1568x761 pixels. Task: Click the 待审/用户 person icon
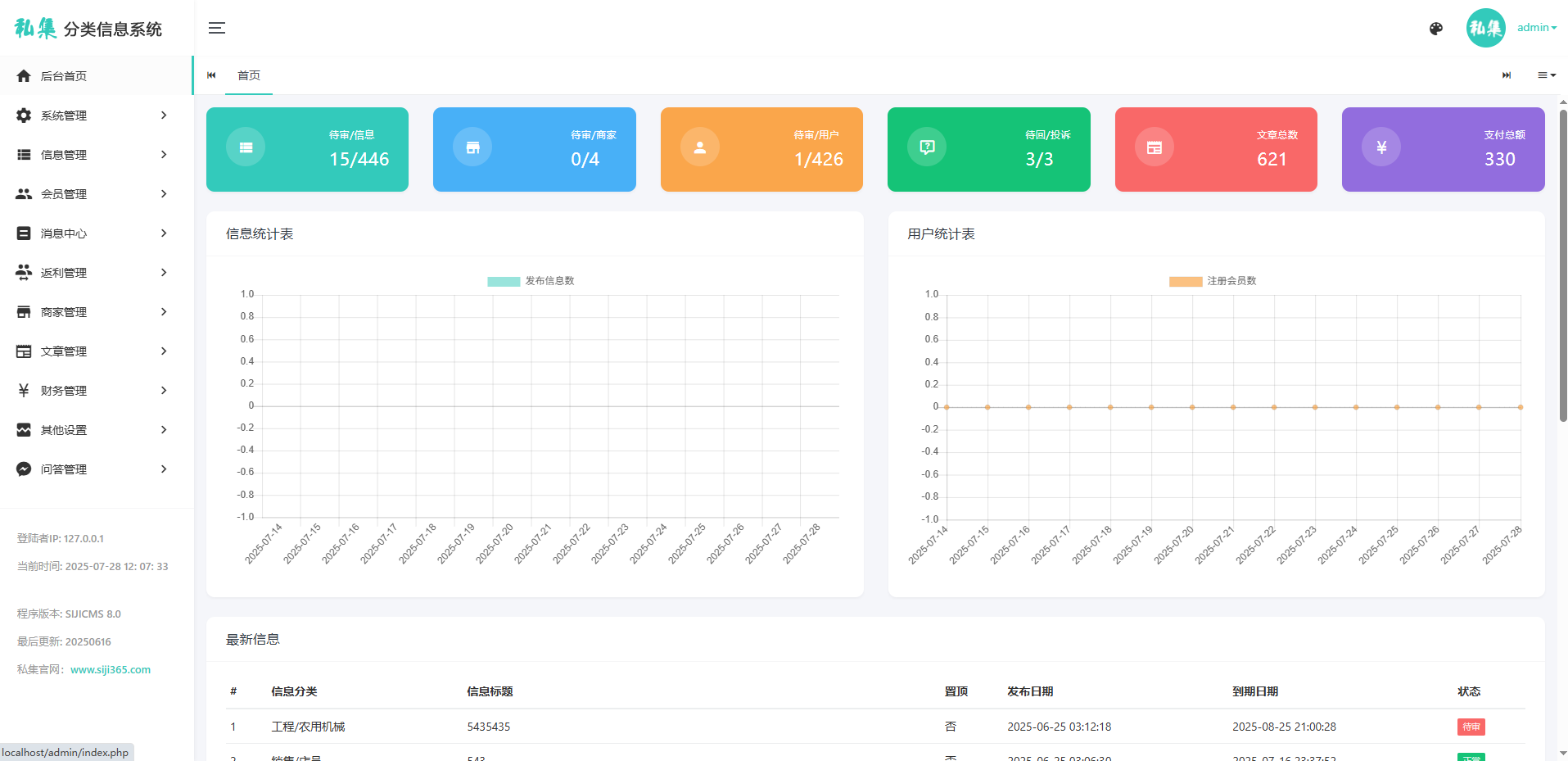coord(700,147)
